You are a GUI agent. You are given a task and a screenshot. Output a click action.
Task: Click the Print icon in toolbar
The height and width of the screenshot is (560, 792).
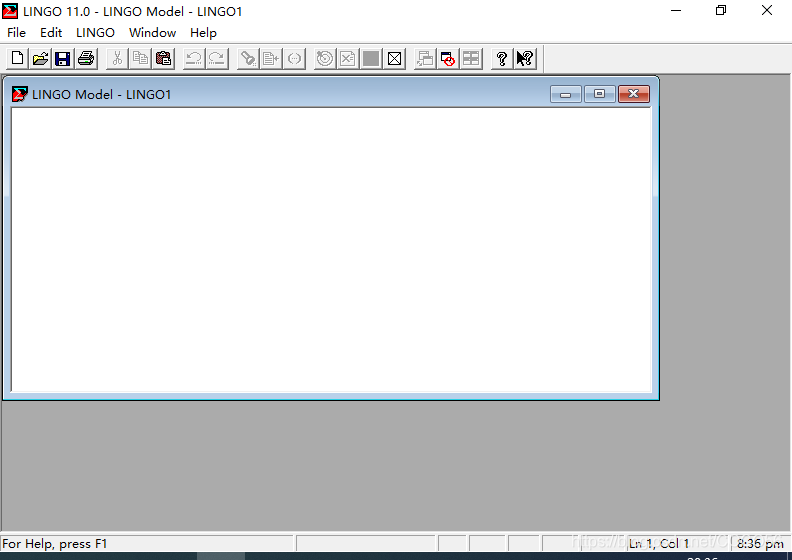point(86,59)
